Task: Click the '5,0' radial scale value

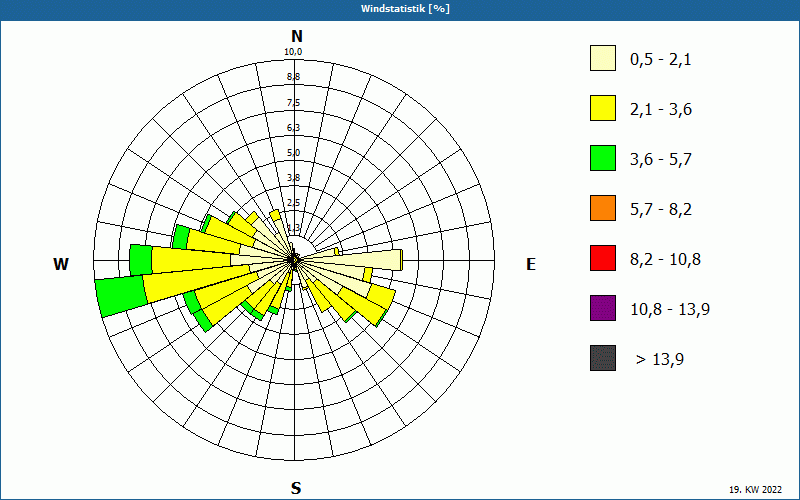Action: [293, 153]
